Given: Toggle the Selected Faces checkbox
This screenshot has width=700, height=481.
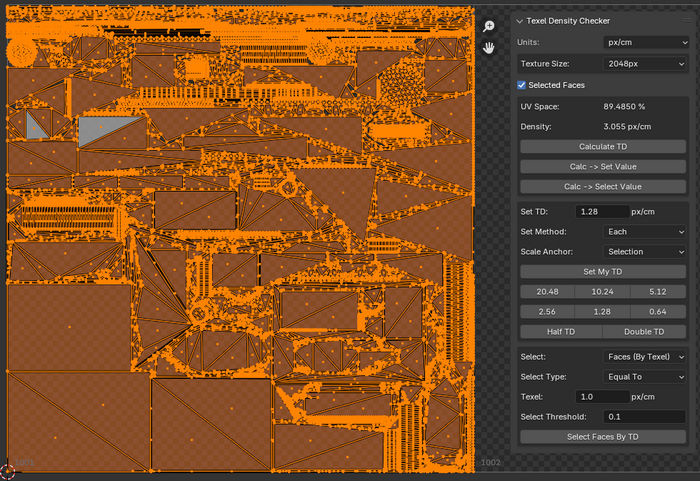Looking at the screenshot, I should (522, 85).
